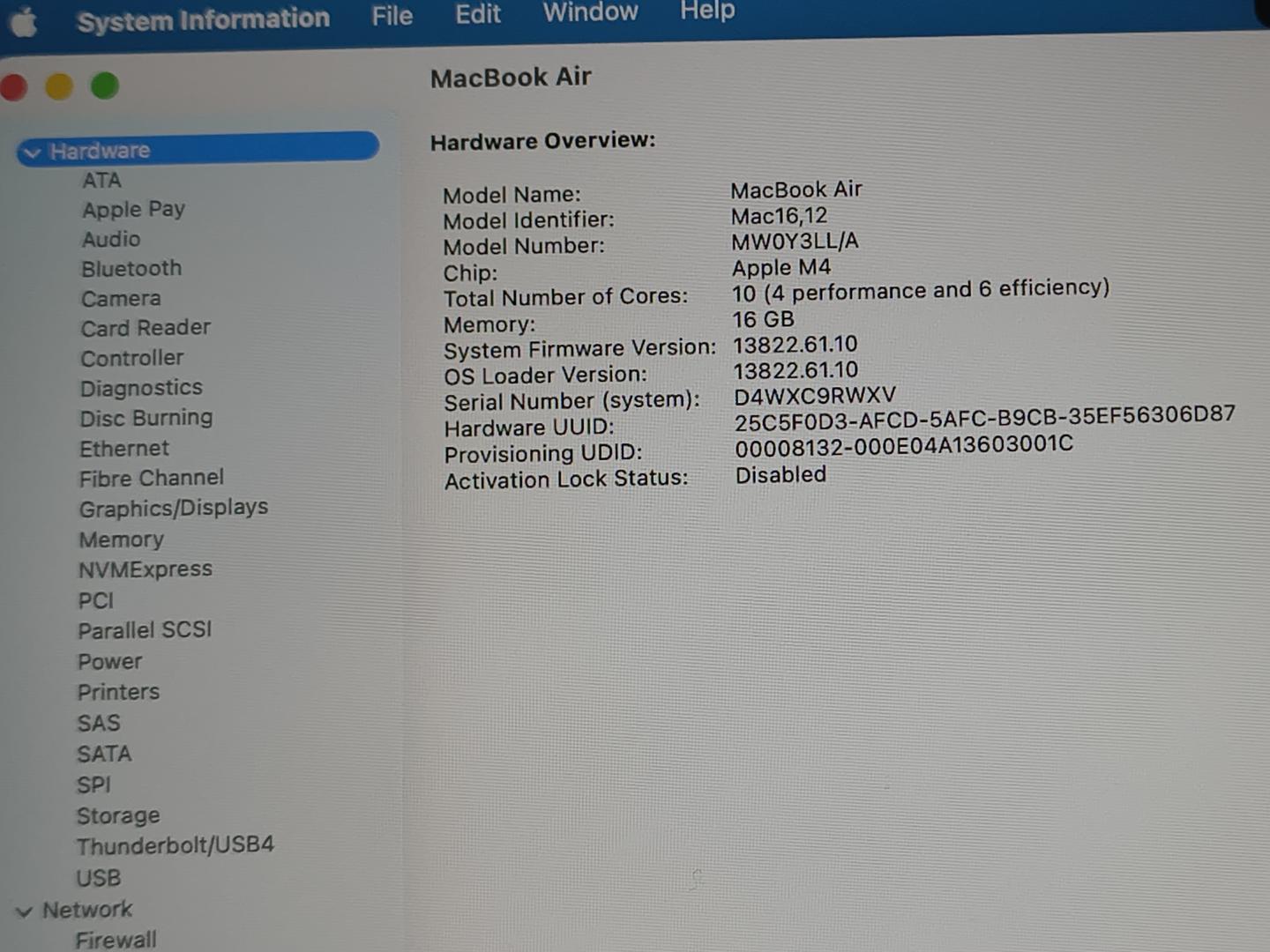Collapse the Hardware section chevron
Viewport: 1270px width, 952px height.
click(33, 153)
